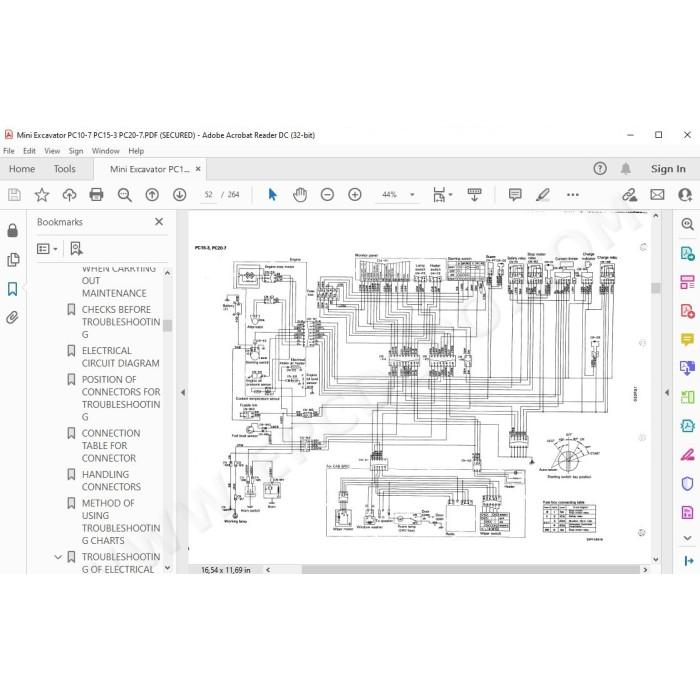This screenshot has width=700, height=700.
Task: Open the File menu
Action: coord(8,151)
